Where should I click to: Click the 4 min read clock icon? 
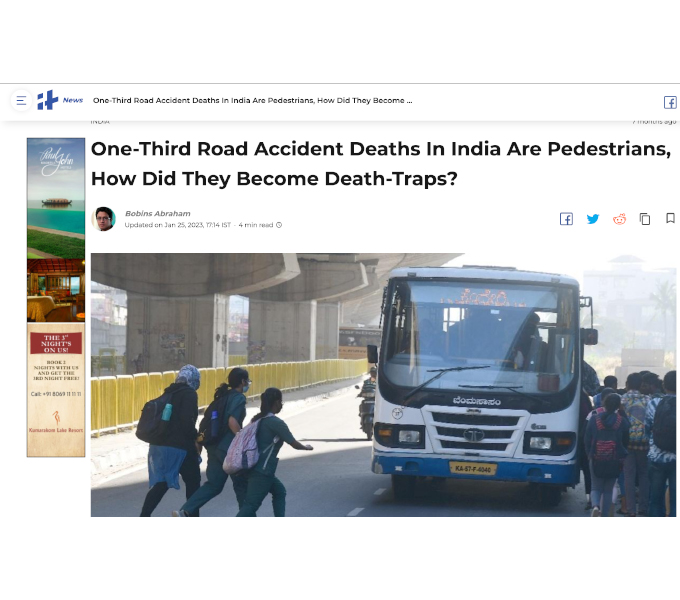pyautogui.click(x=279, y=225)
